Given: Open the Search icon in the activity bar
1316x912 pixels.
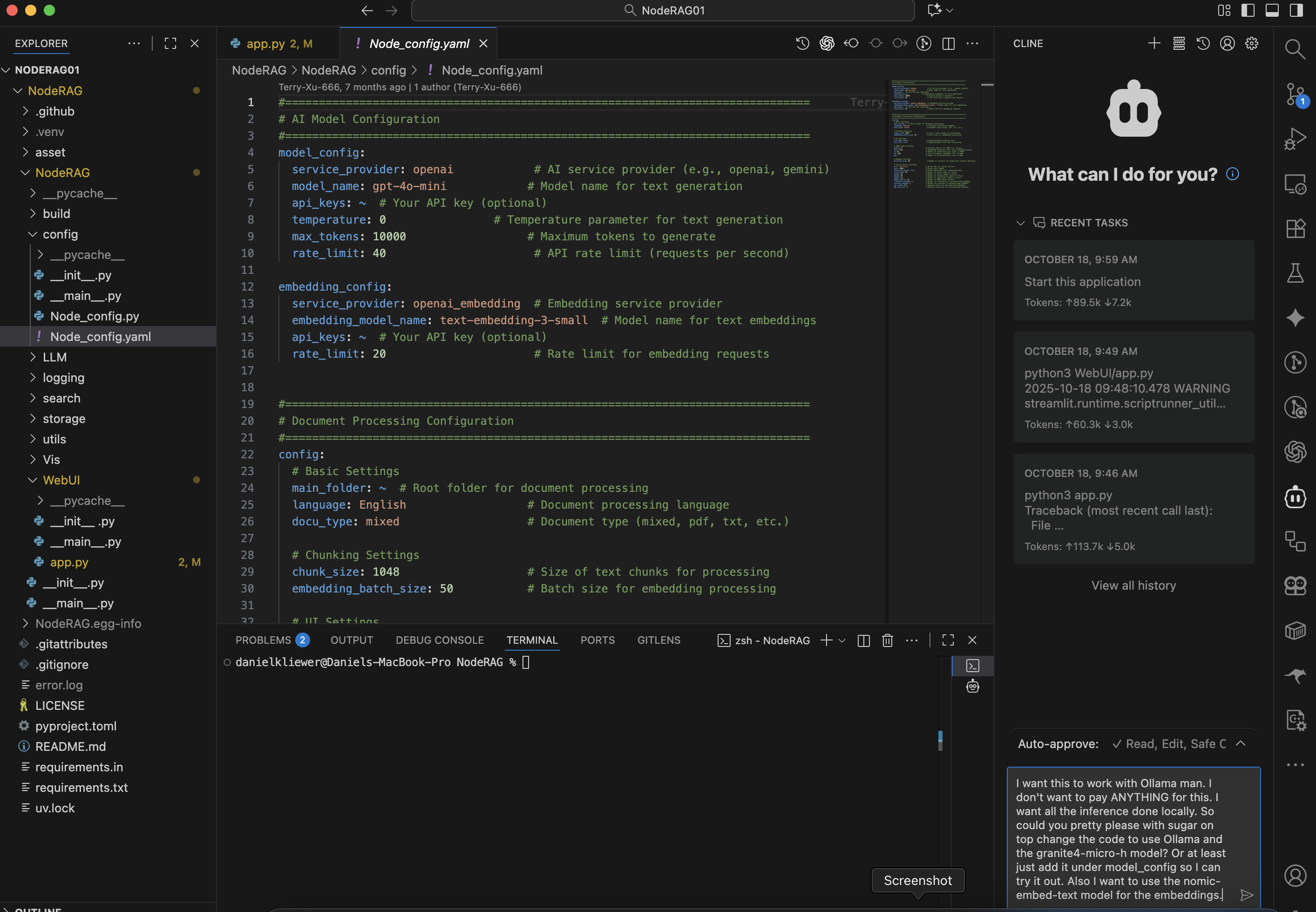Looking at the screenshot, I should 1294,49.
